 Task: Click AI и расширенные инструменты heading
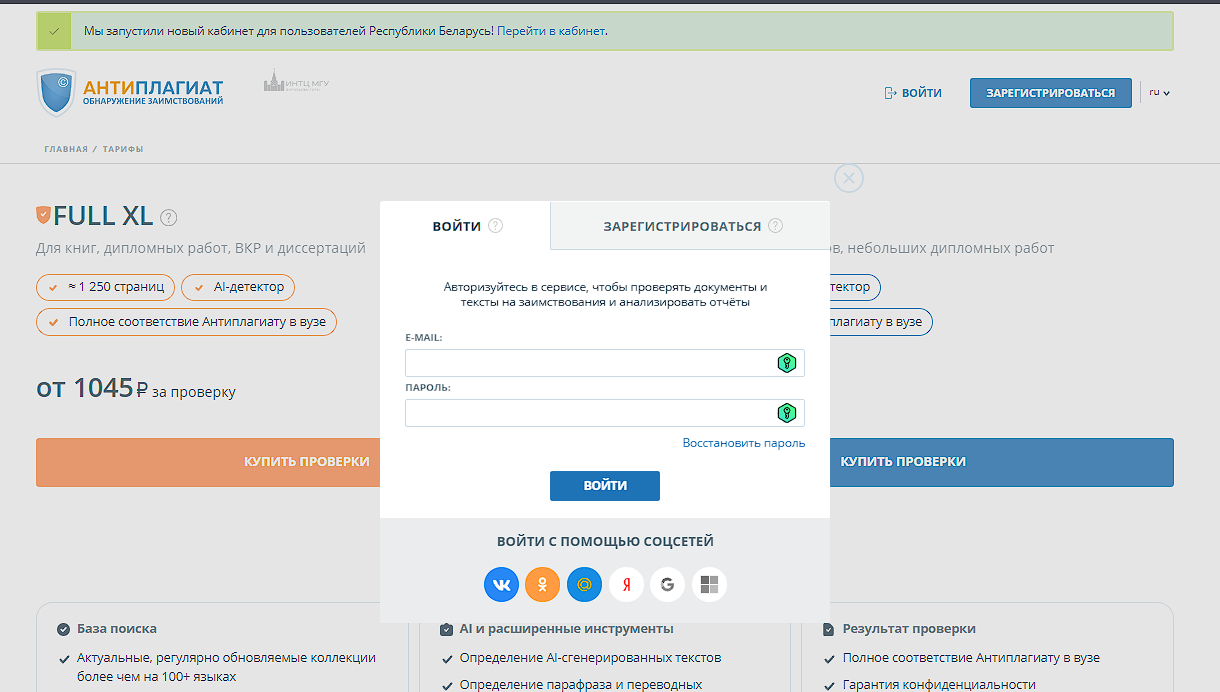566,629
